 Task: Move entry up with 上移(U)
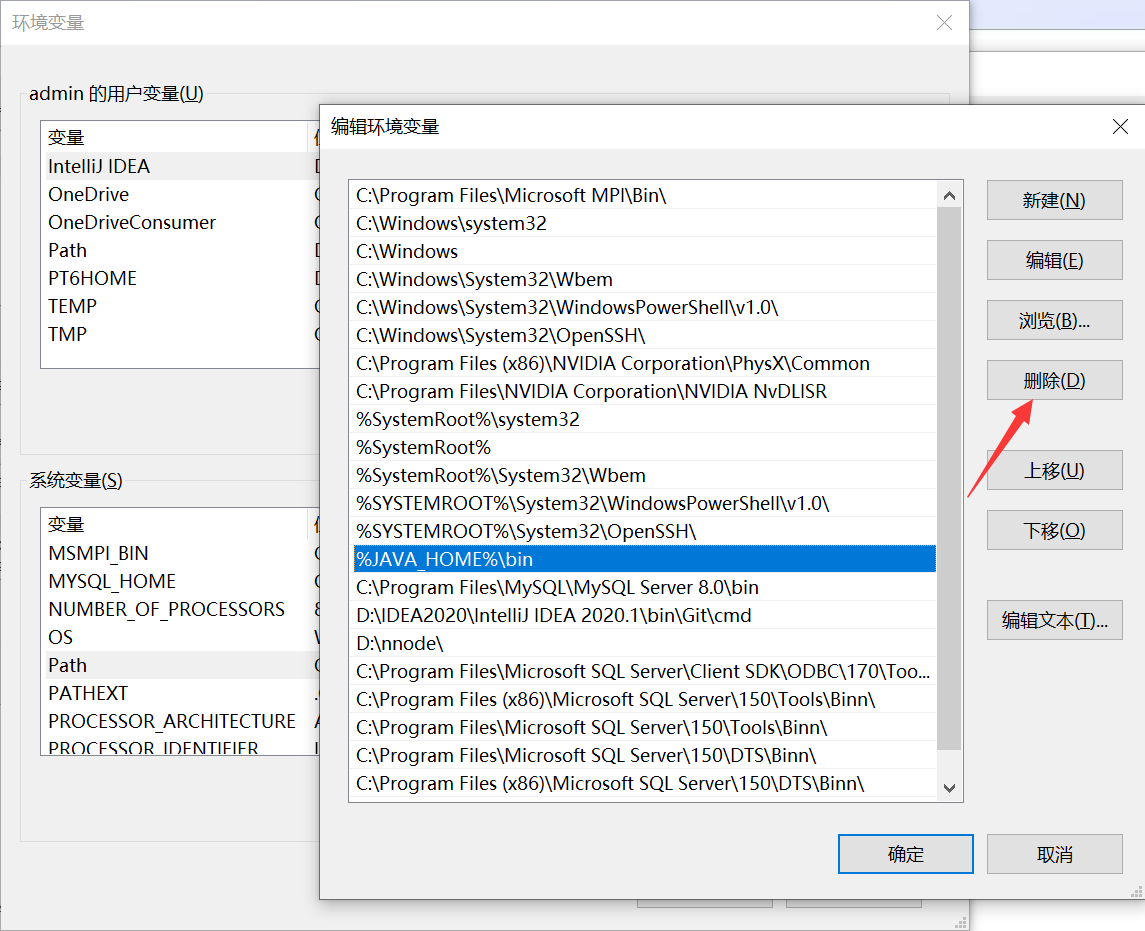click(1054, 470)
